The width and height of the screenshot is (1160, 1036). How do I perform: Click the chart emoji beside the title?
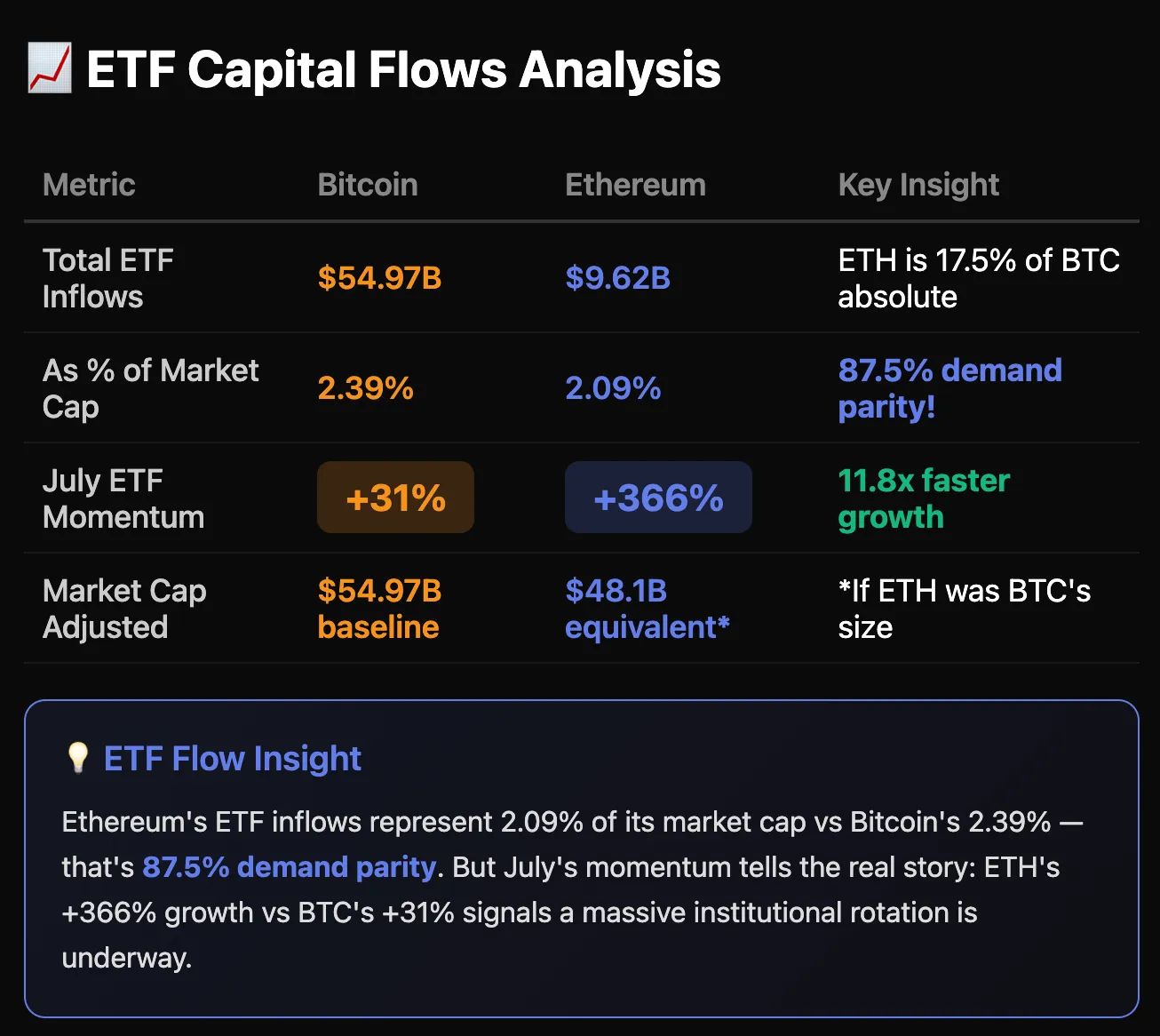(x=49, y=69)
